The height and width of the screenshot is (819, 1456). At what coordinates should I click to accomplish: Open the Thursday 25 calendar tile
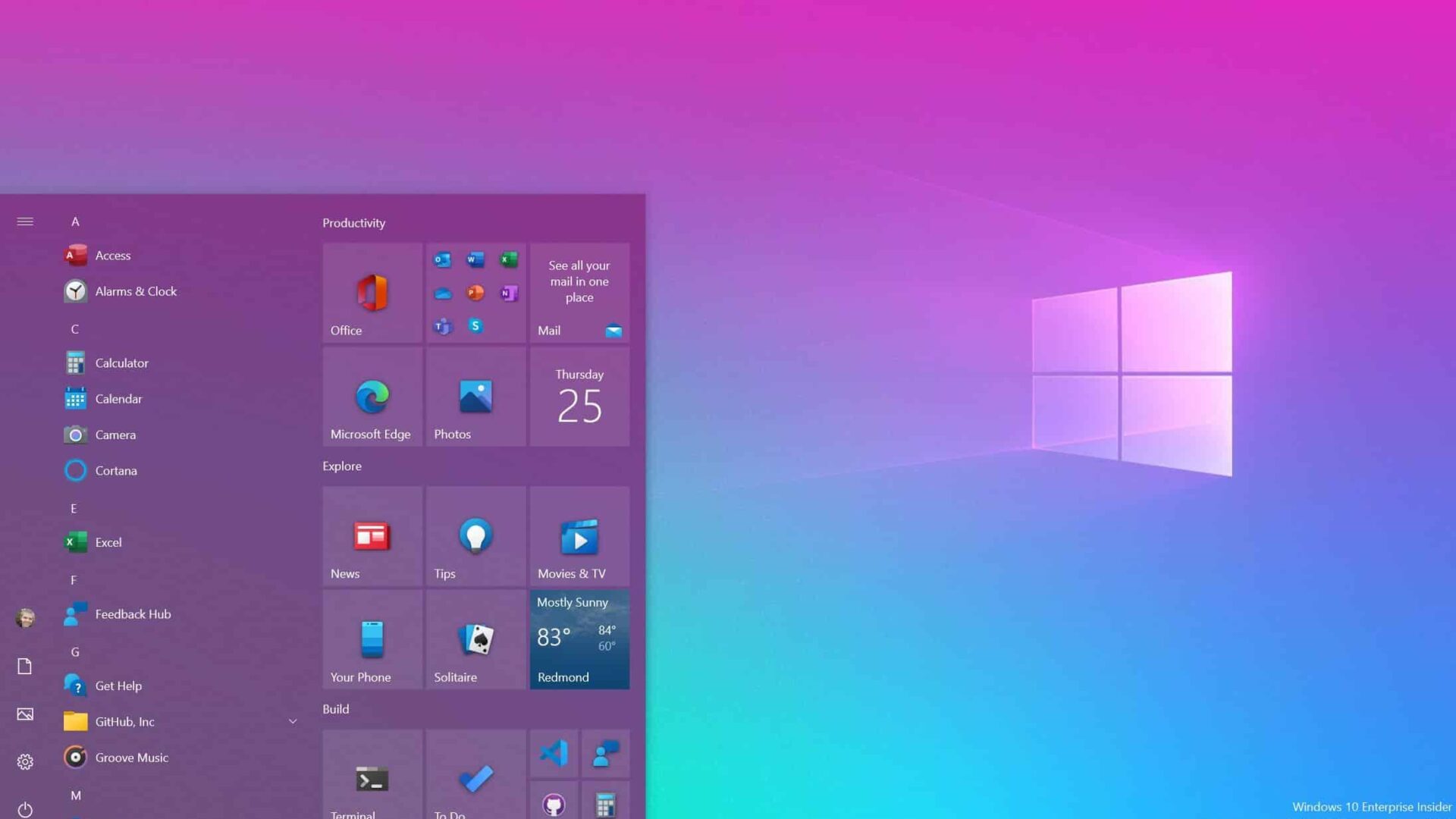pos(579,397)
